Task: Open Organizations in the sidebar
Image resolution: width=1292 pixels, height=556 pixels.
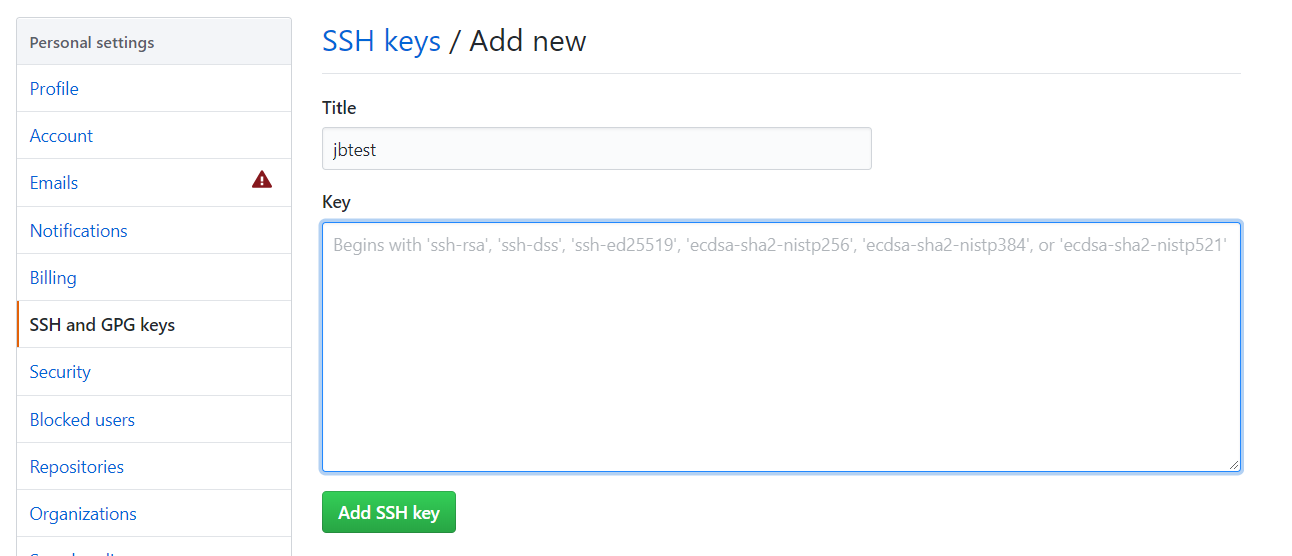Action: [x=83, y=514]
